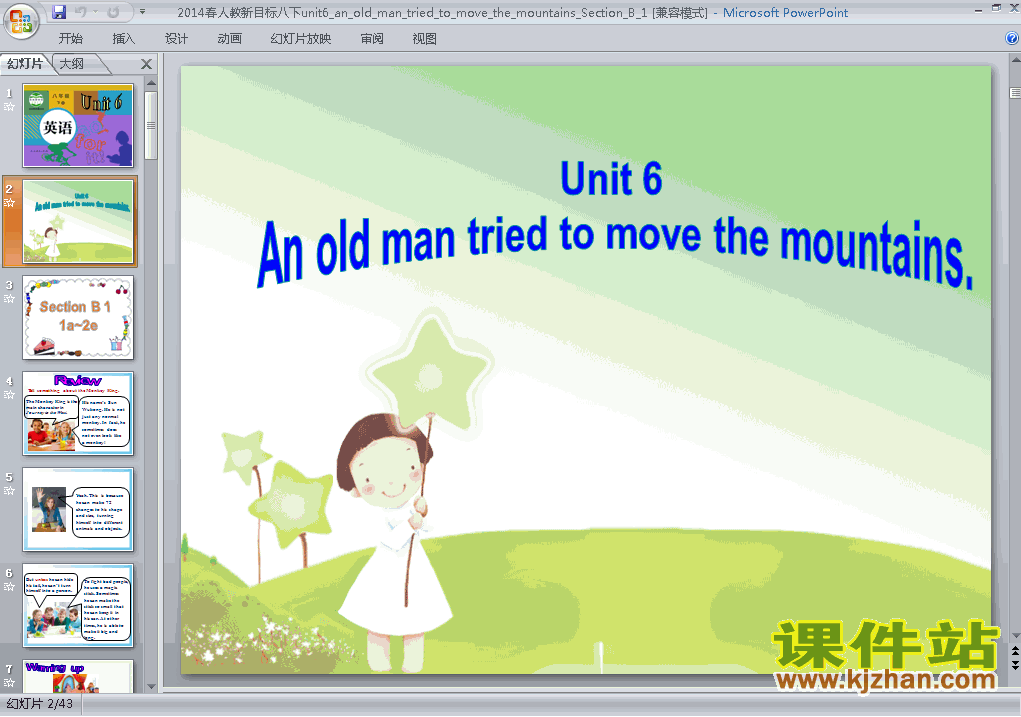Go to next slide with double-down arrows
The width and height of the screenshot is (1021, 717).
coord(1015,665)
